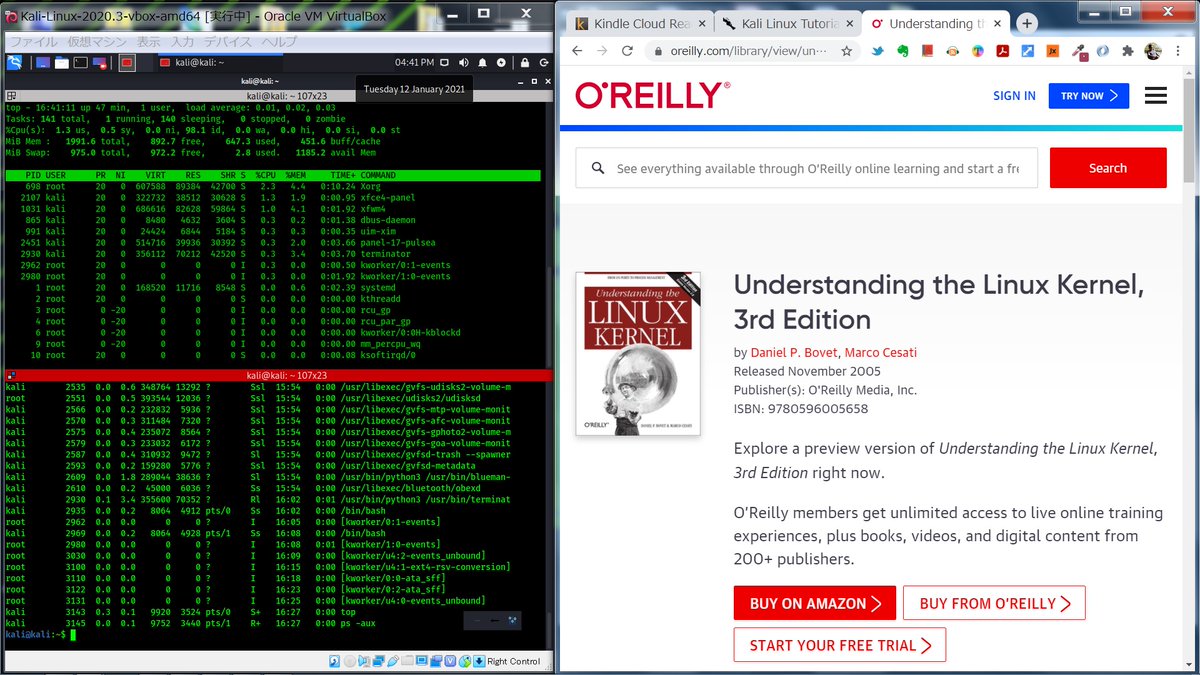This screenshot has width=1200, height=675.
Task: Click the logout power icon in Kali panel
Action: (x=543, y=62)
